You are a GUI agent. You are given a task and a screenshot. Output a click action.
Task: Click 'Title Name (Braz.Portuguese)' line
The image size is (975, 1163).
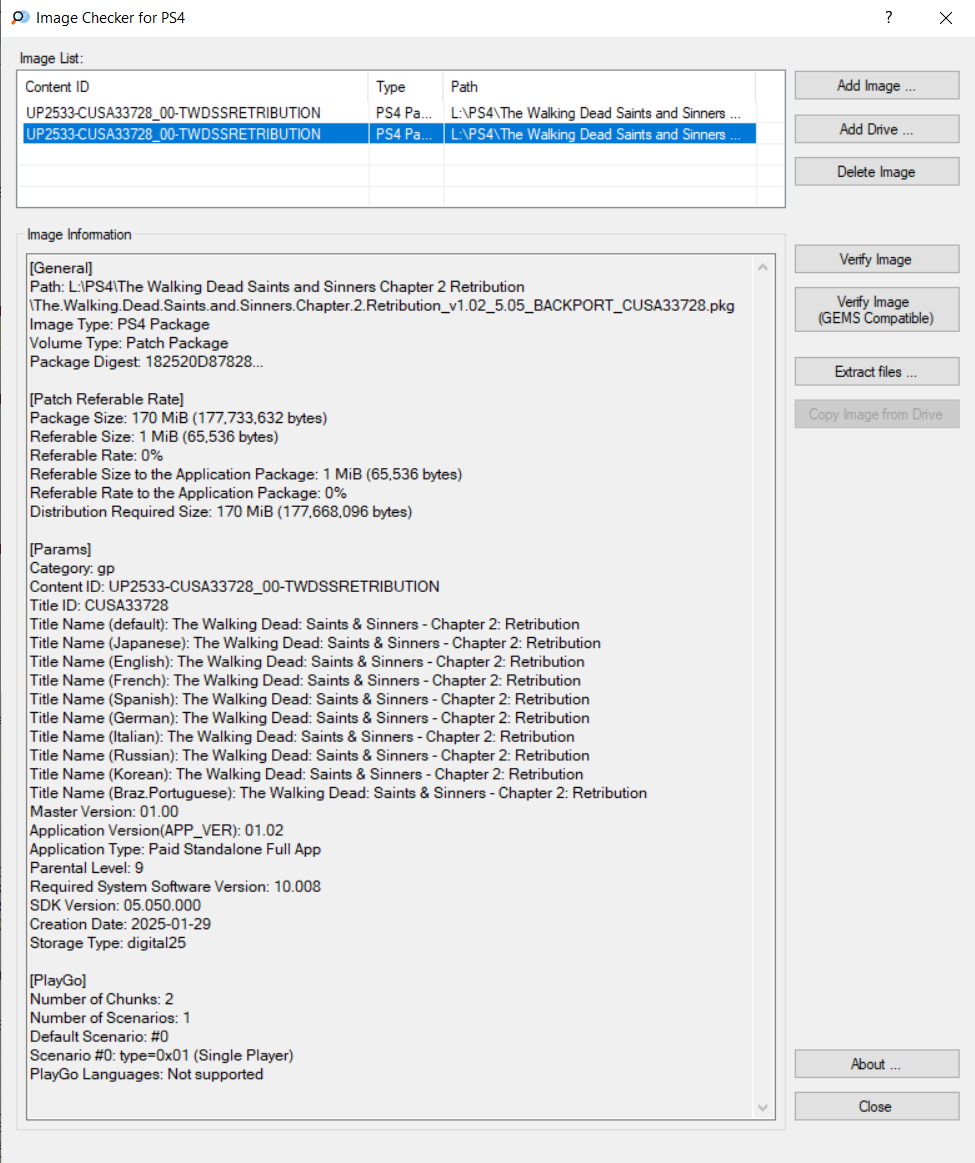(338, 793)
